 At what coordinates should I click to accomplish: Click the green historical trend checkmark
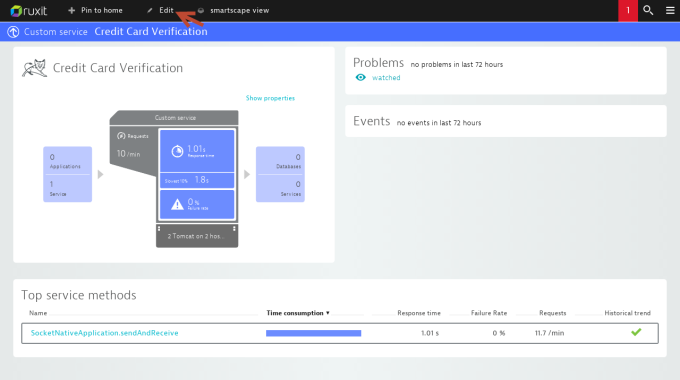(636, 332)
